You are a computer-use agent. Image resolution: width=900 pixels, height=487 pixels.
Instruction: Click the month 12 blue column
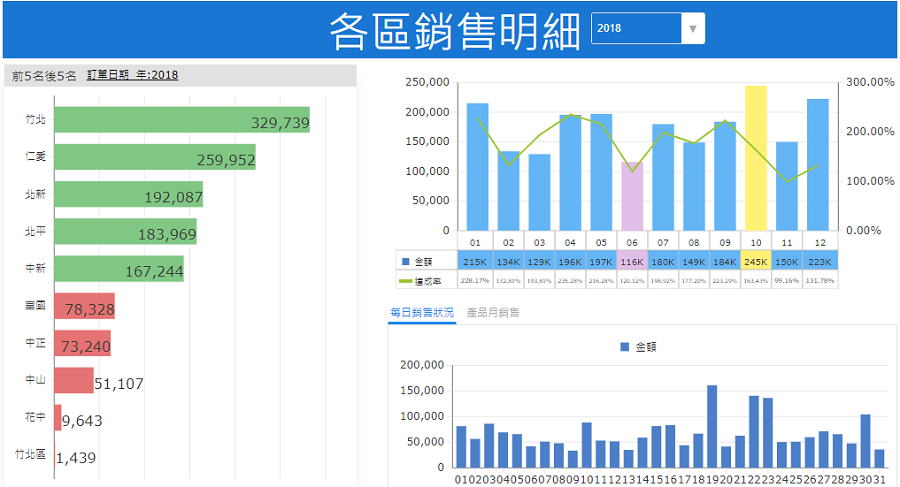point(818,165)
